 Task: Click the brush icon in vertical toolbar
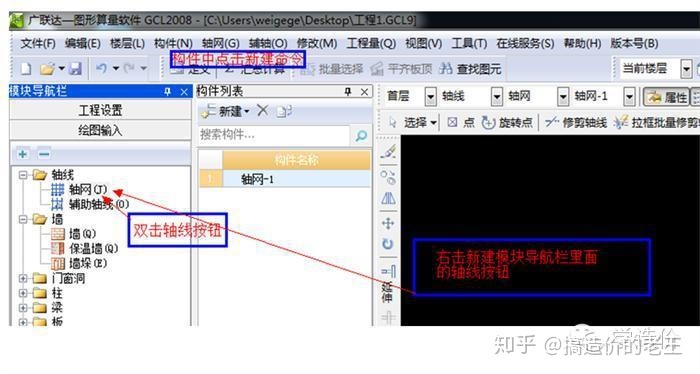pos(388,152)
